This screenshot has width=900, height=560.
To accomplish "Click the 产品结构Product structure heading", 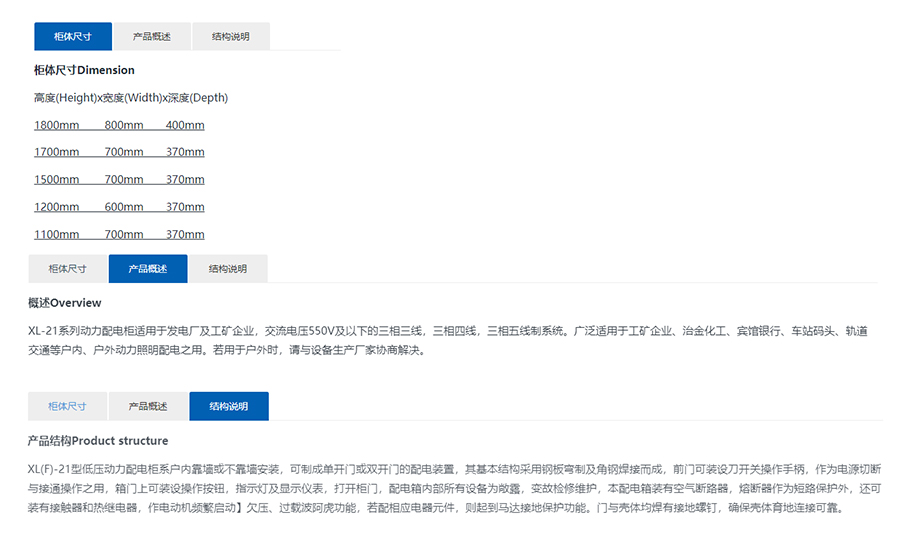I will click(97, 441).
